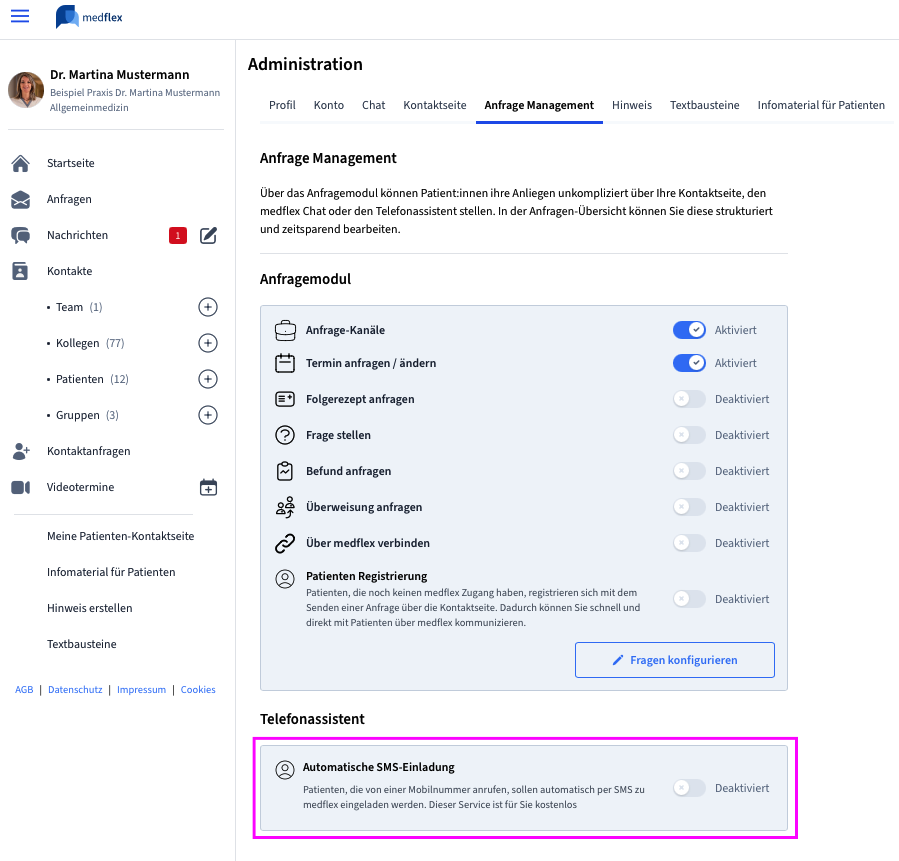Open the Team (1) contacts list
899x861 pixels.
79,307
